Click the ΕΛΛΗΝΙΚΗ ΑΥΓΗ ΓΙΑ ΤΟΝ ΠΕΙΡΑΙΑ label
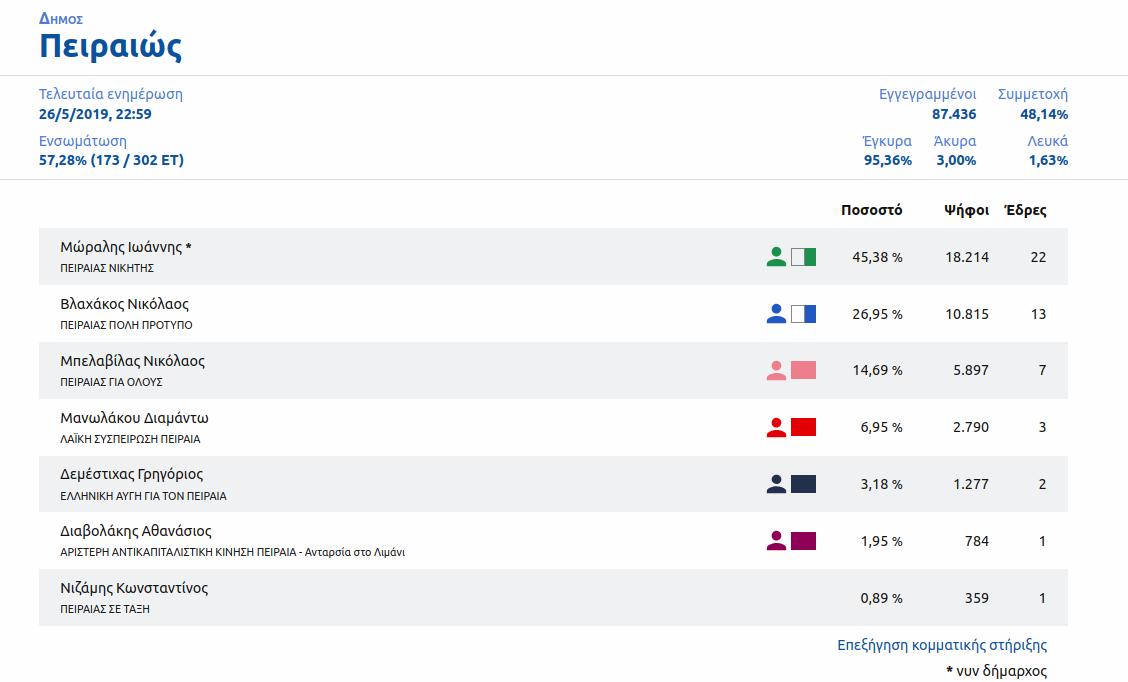This screenshot has height=682, width=1128. tap(143, 496)
